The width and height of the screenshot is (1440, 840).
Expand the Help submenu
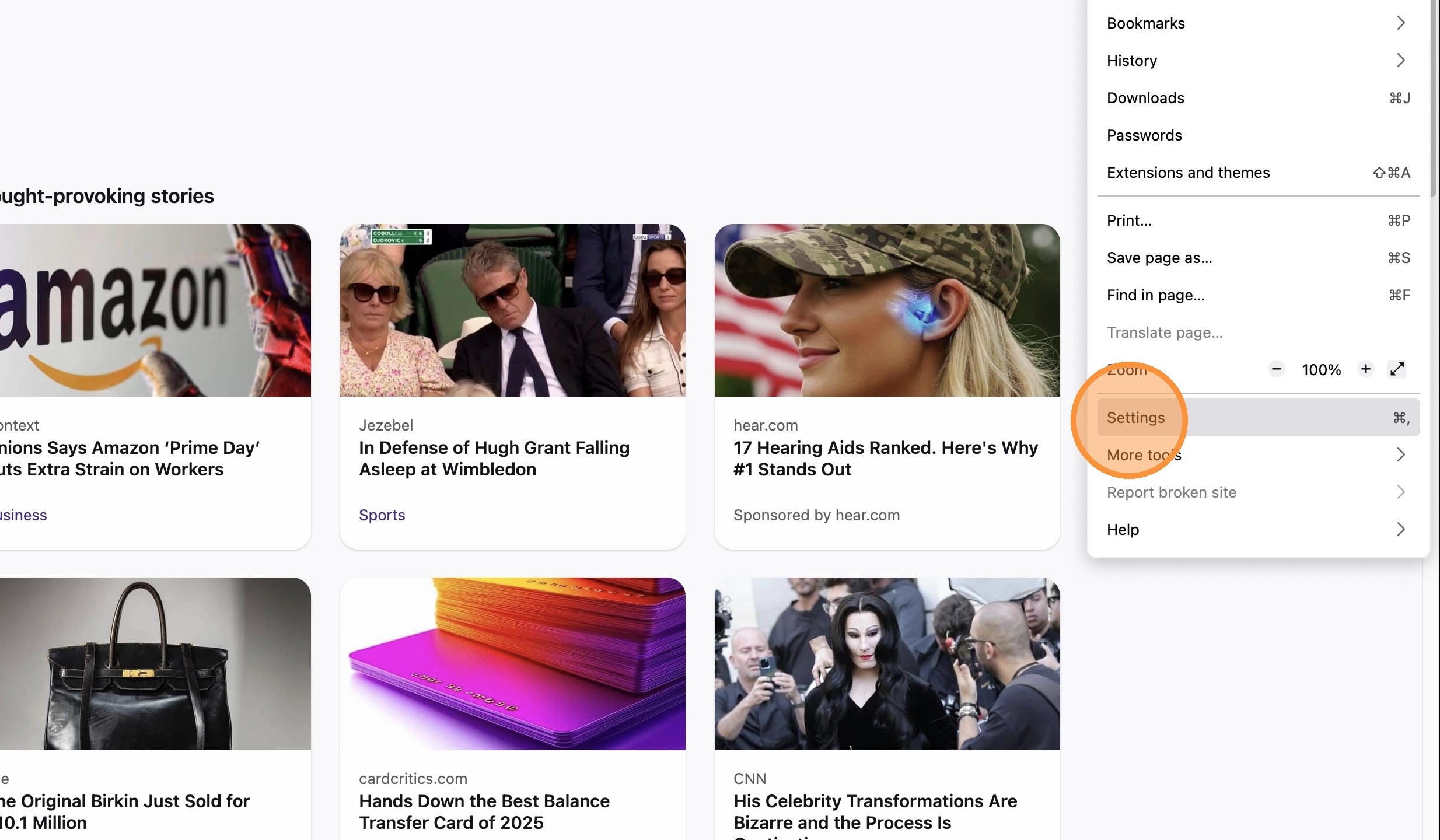coord(1259,530)
